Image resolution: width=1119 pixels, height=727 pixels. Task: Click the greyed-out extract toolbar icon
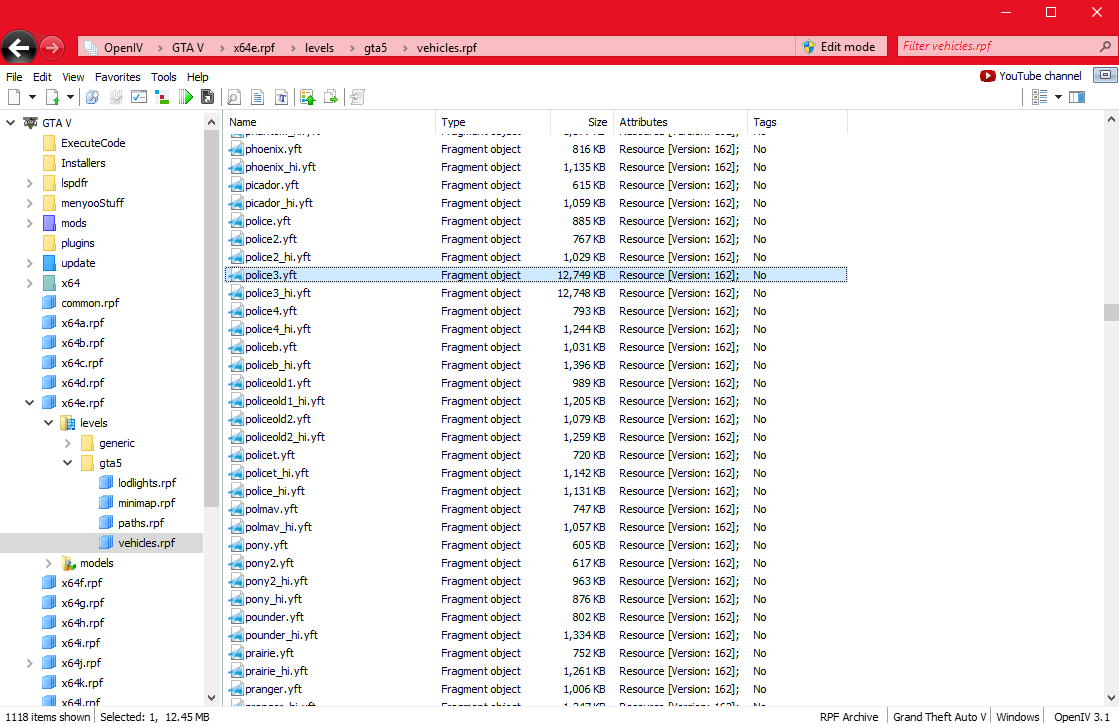tap(358, 97)
